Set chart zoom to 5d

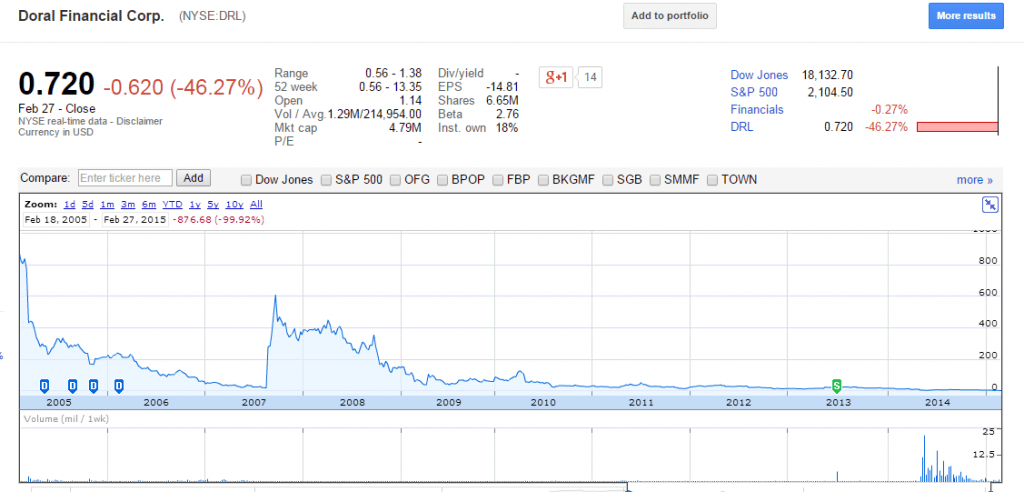click(x=88, y=205)
